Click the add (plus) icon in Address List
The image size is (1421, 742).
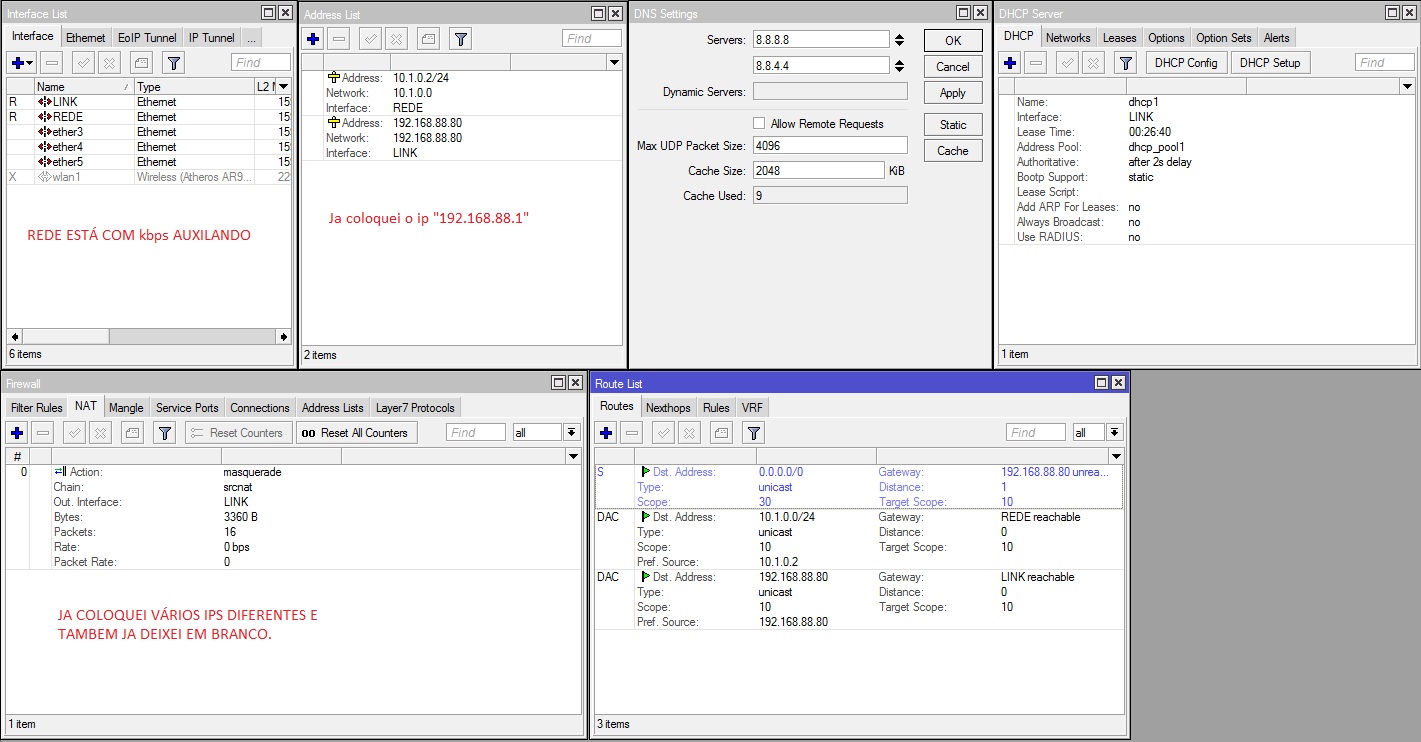[313, 39]
